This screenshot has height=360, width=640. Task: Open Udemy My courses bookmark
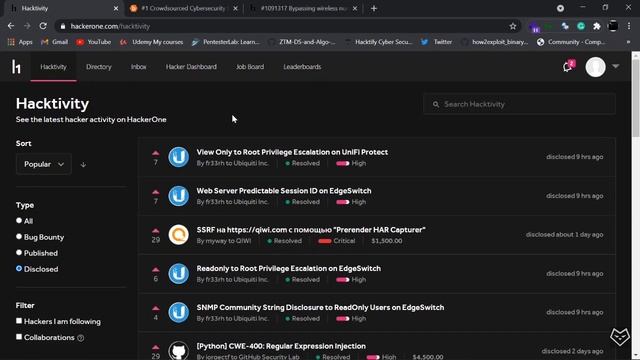coord(151,42)
